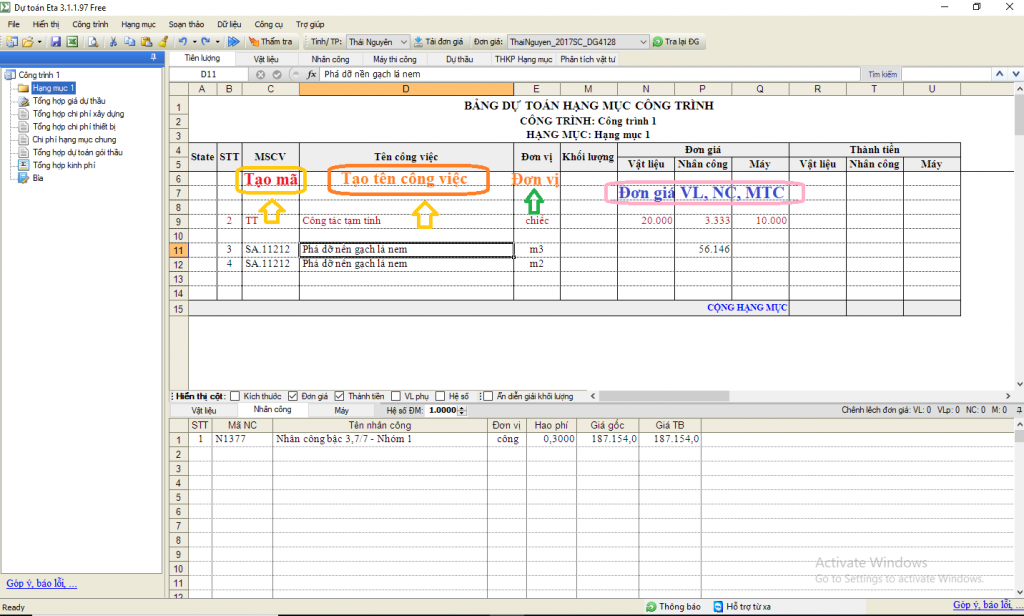The width and height of the screenshot is (1024, 616).
Task: Uncheck the Đơn giá checkbox
Action: coord(293,396)
